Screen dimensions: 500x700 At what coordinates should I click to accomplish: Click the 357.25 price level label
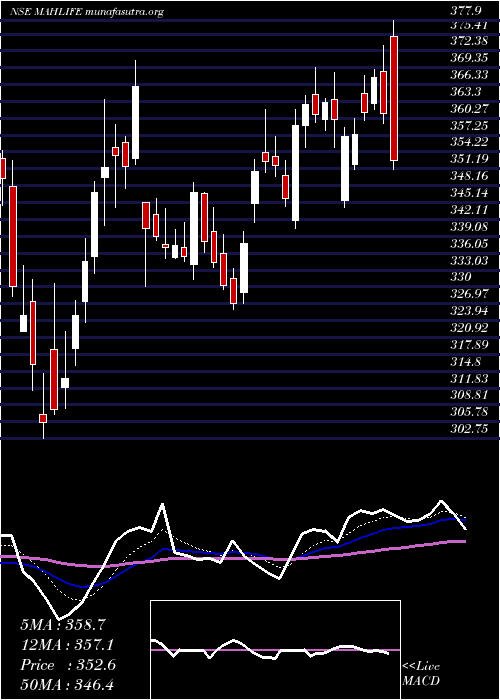(468, 126)
